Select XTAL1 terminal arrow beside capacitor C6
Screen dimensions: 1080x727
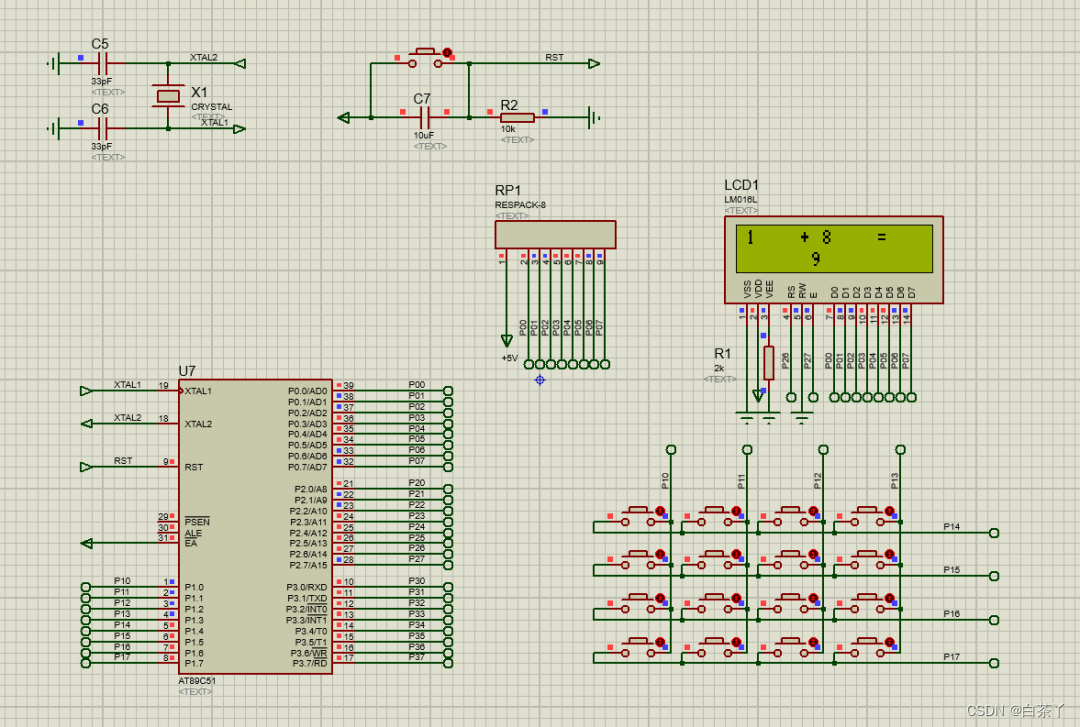tap(240, 129)
